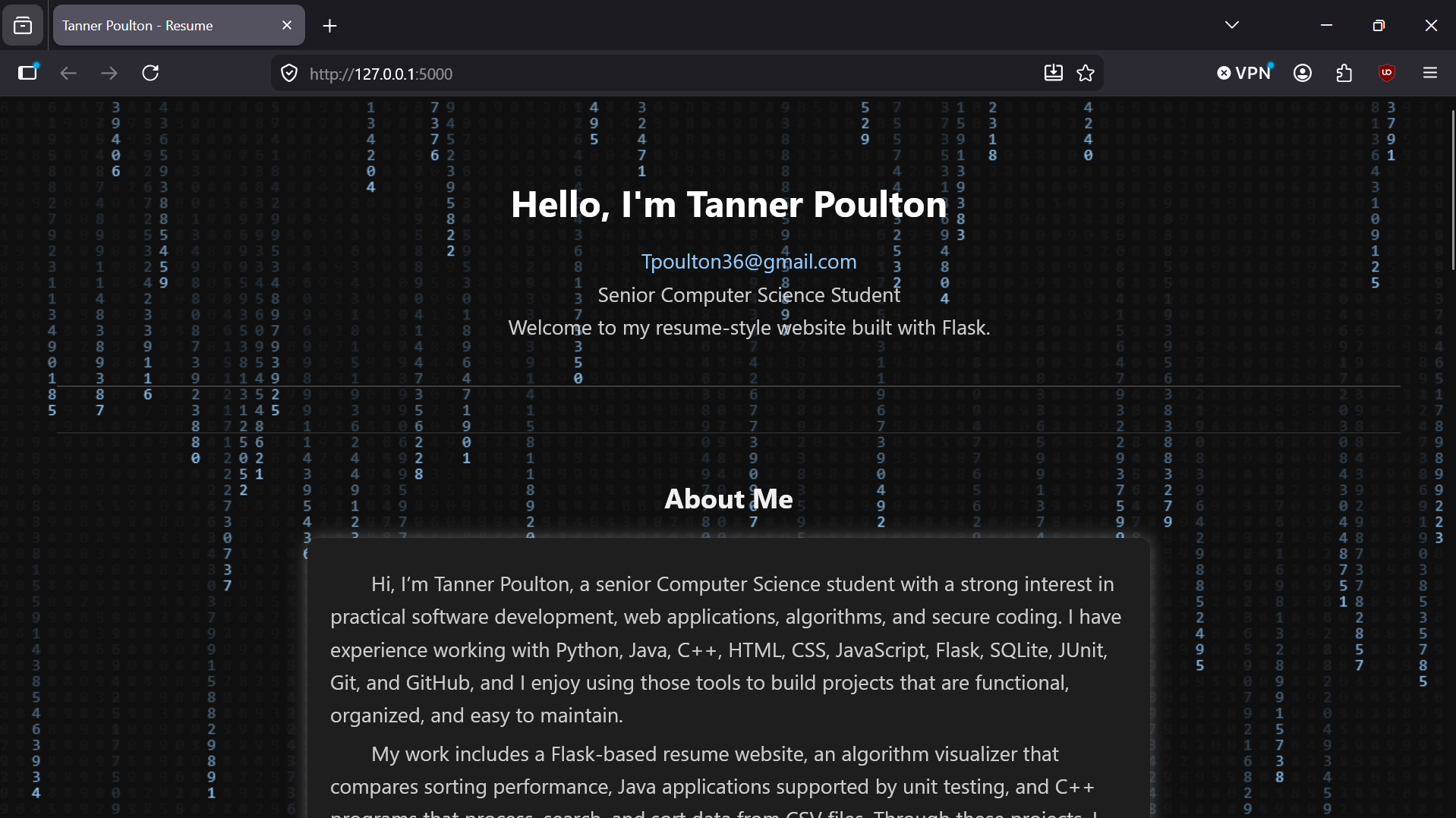Open uBlock Origin extension popup
Screen dimensions: 1456x818
pos(1387,73)
